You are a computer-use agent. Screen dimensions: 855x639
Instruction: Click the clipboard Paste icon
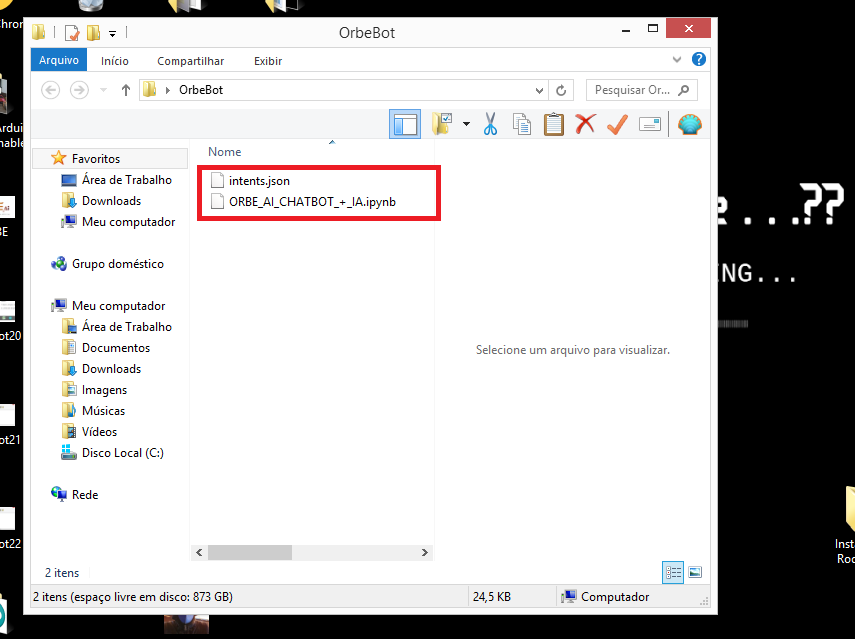553,124
